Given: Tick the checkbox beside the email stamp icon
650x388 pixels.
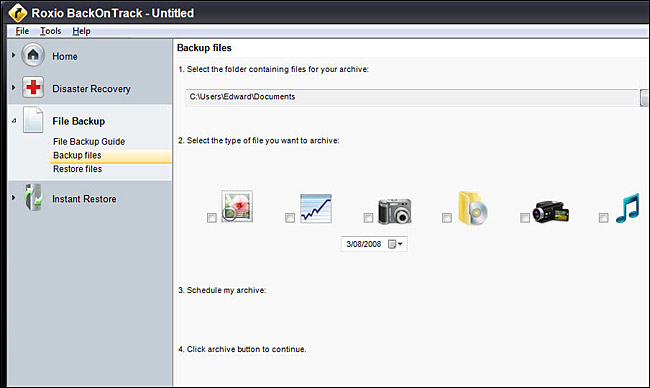Looking at the screenshot, I should 211,218.
